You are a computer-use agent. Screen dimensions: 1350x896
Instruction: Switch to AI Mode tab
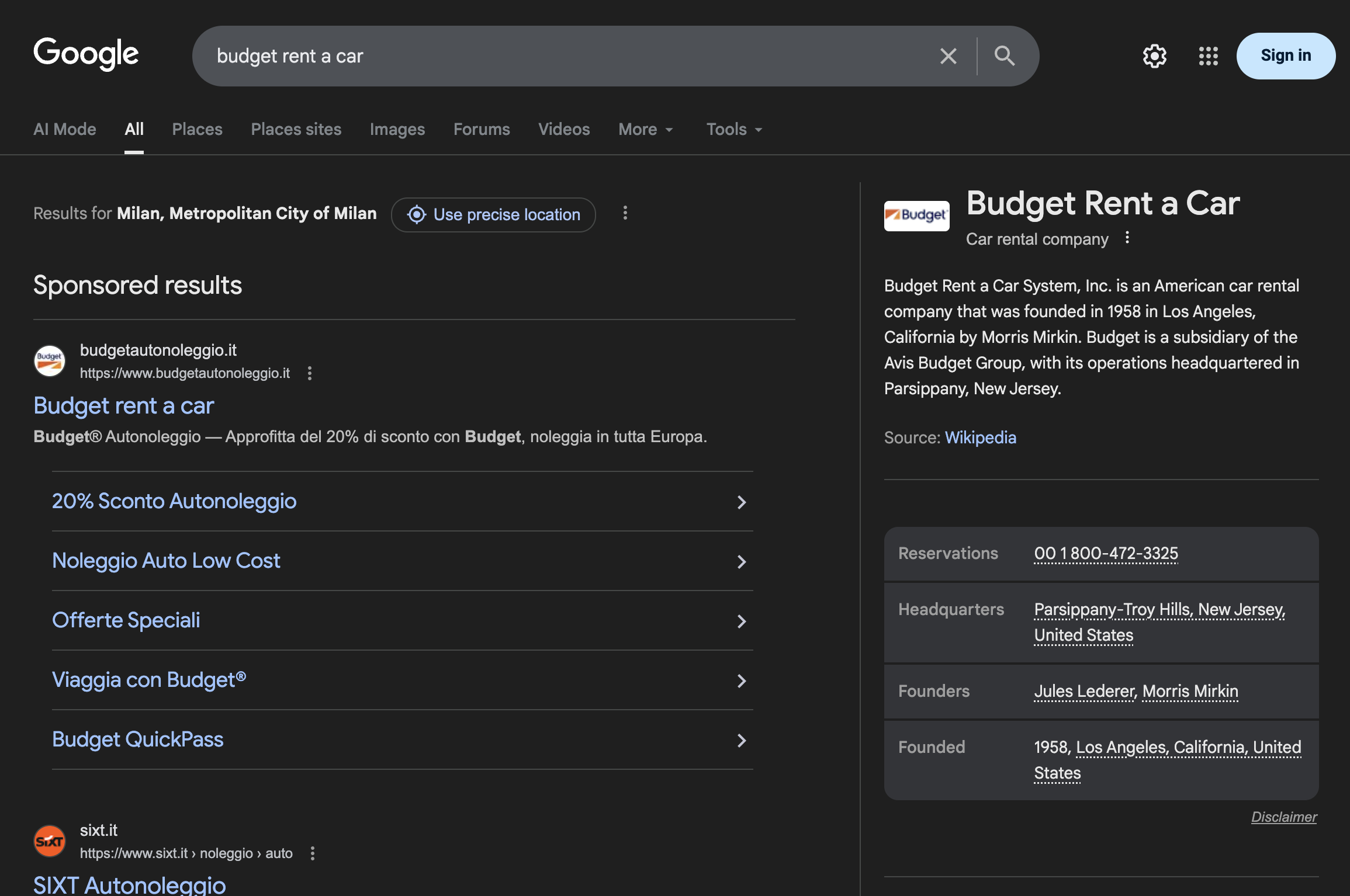(65, 129)
